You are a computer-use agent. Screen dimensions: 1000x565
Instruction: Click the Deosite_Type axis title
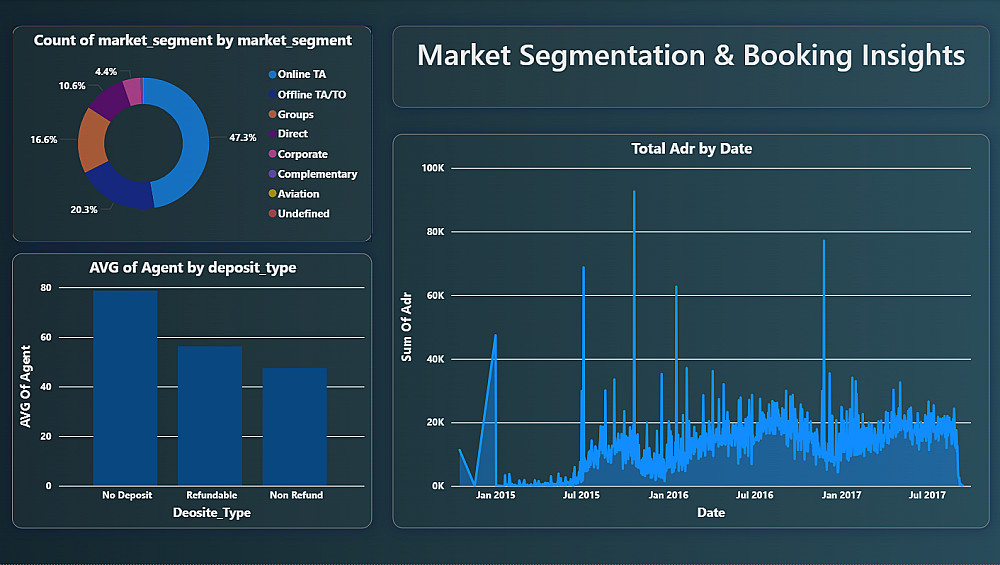pos(212,513)
